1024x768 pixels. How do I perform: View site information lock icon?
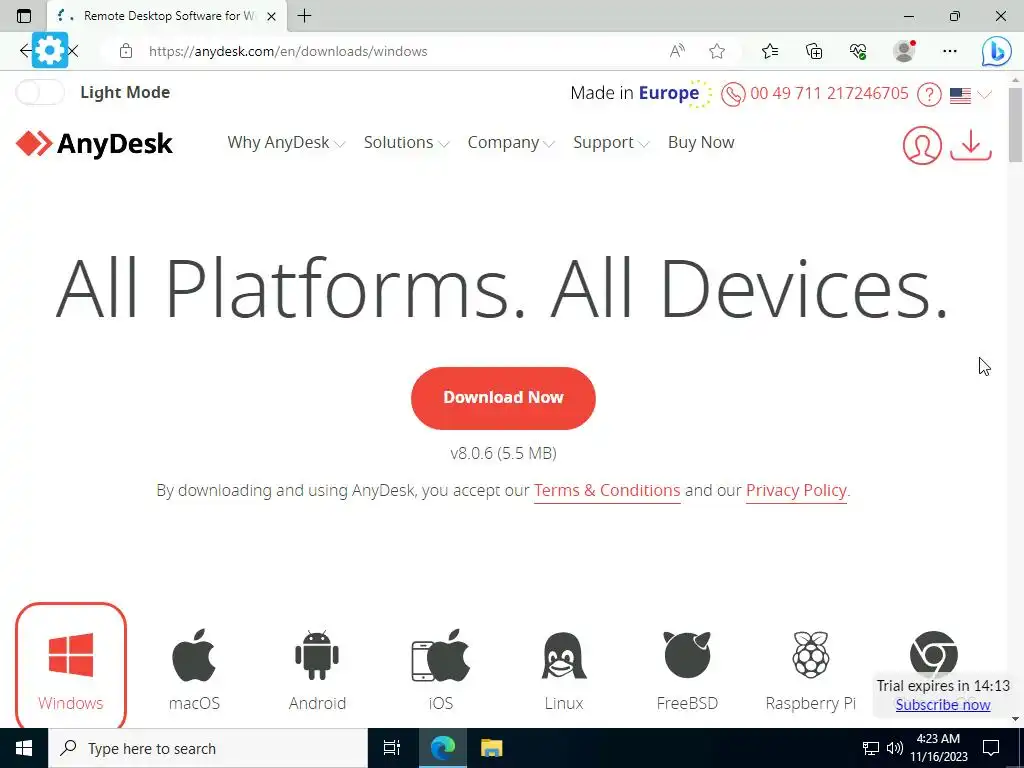coord(126,51)
